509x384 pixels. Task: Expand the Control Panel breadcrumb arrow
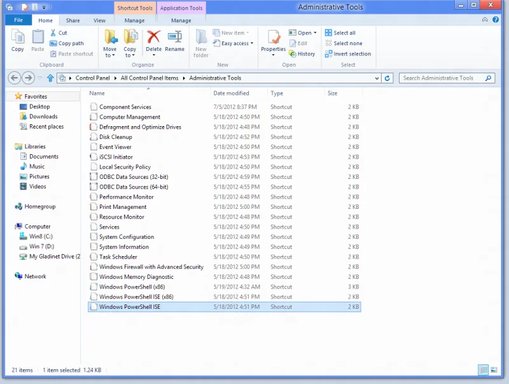(x=115, y=78)
